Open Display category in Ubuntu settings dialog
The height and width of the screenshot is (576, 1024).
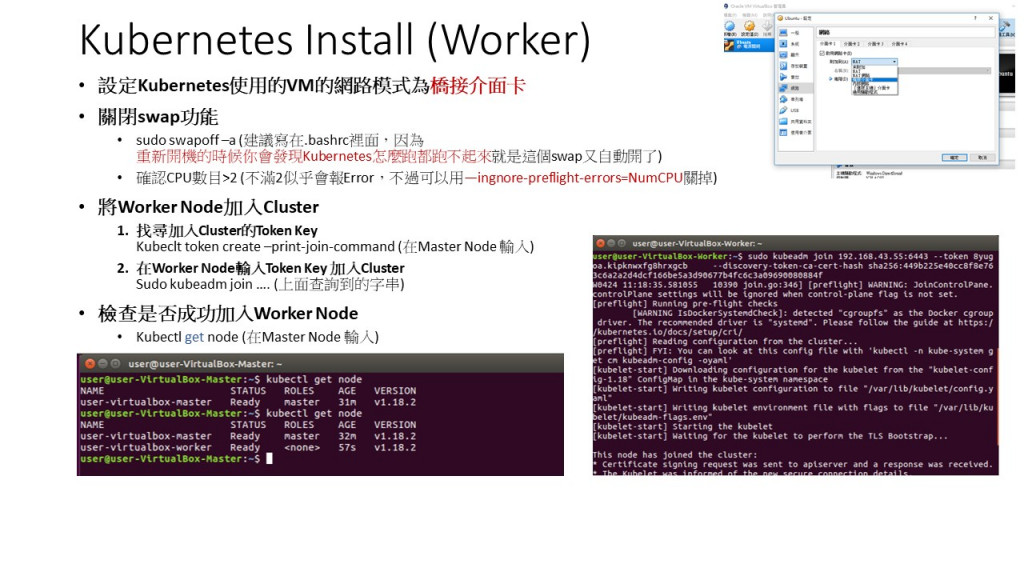795,55
